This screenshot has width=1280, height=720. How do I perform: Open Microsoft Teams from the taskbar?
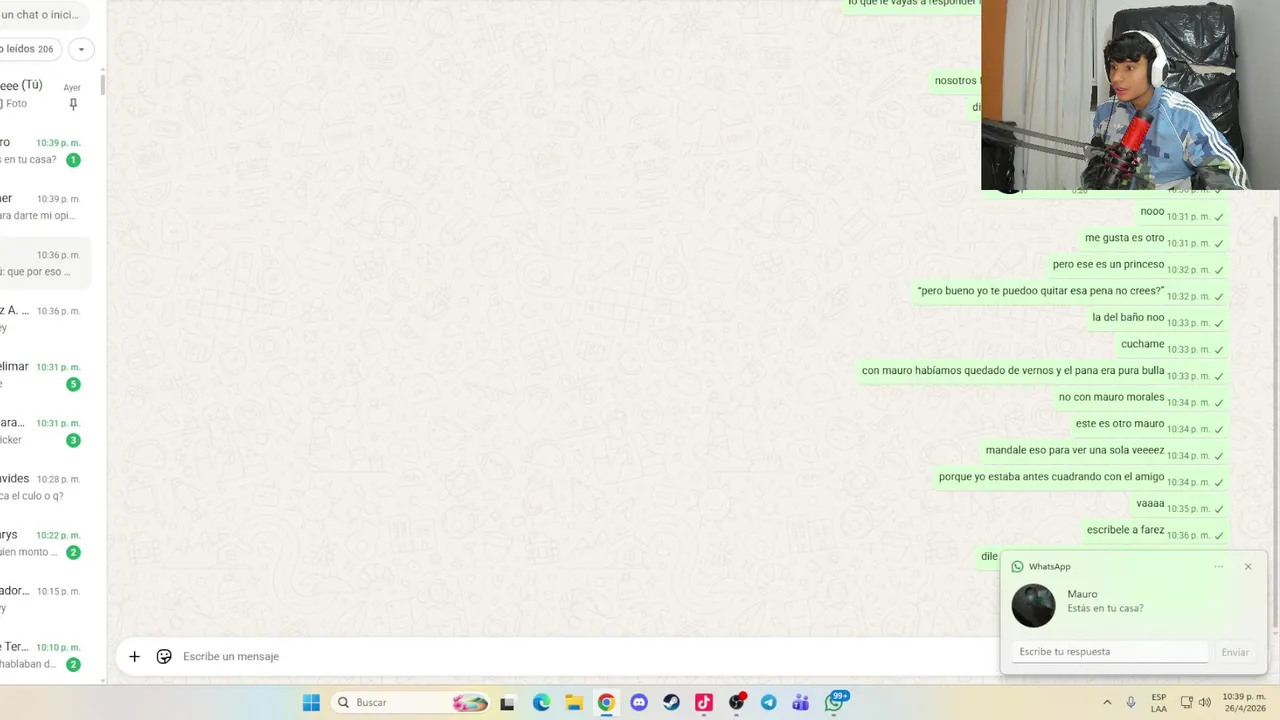coord(800,703)
